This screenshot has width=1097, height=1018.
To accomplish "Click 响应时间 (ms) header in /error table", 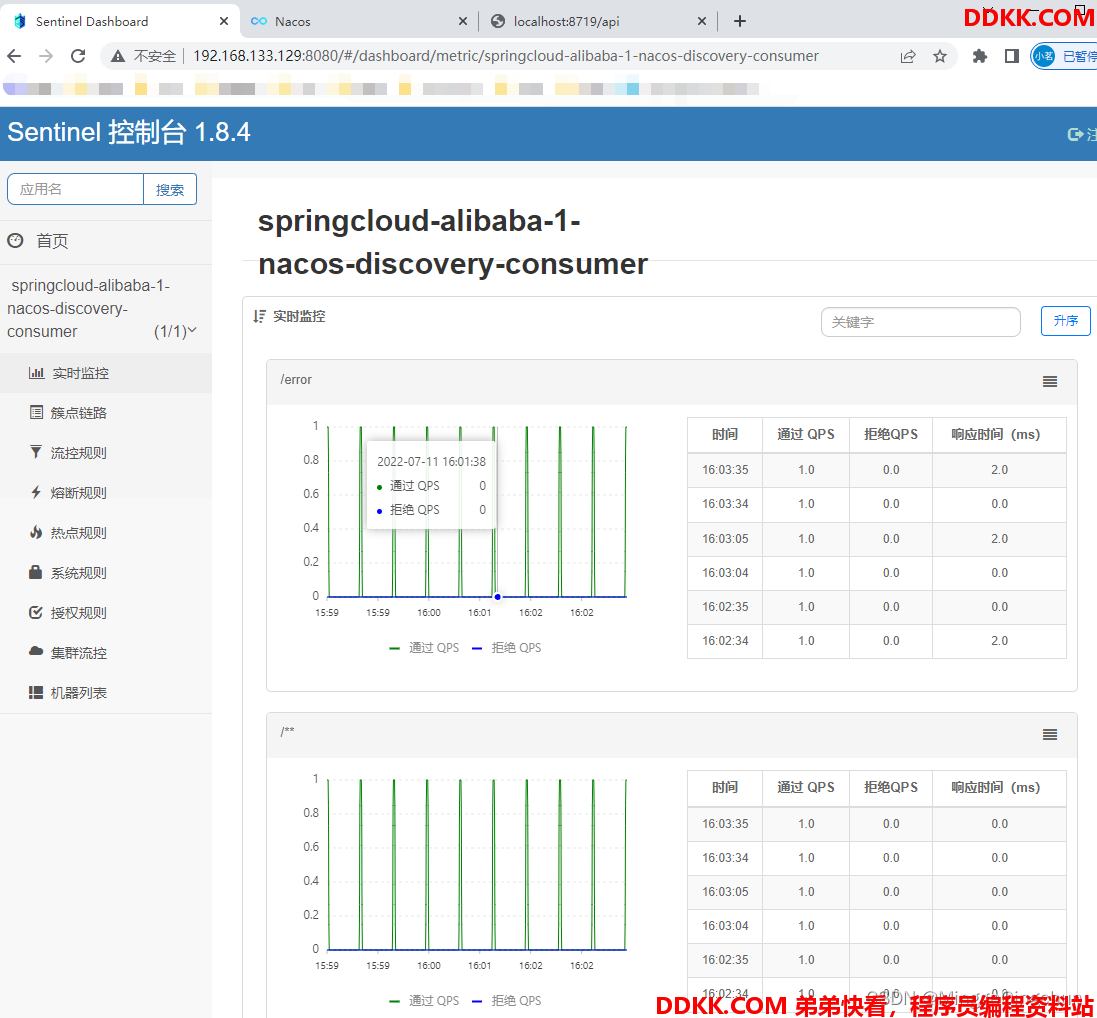I will 999,434.
